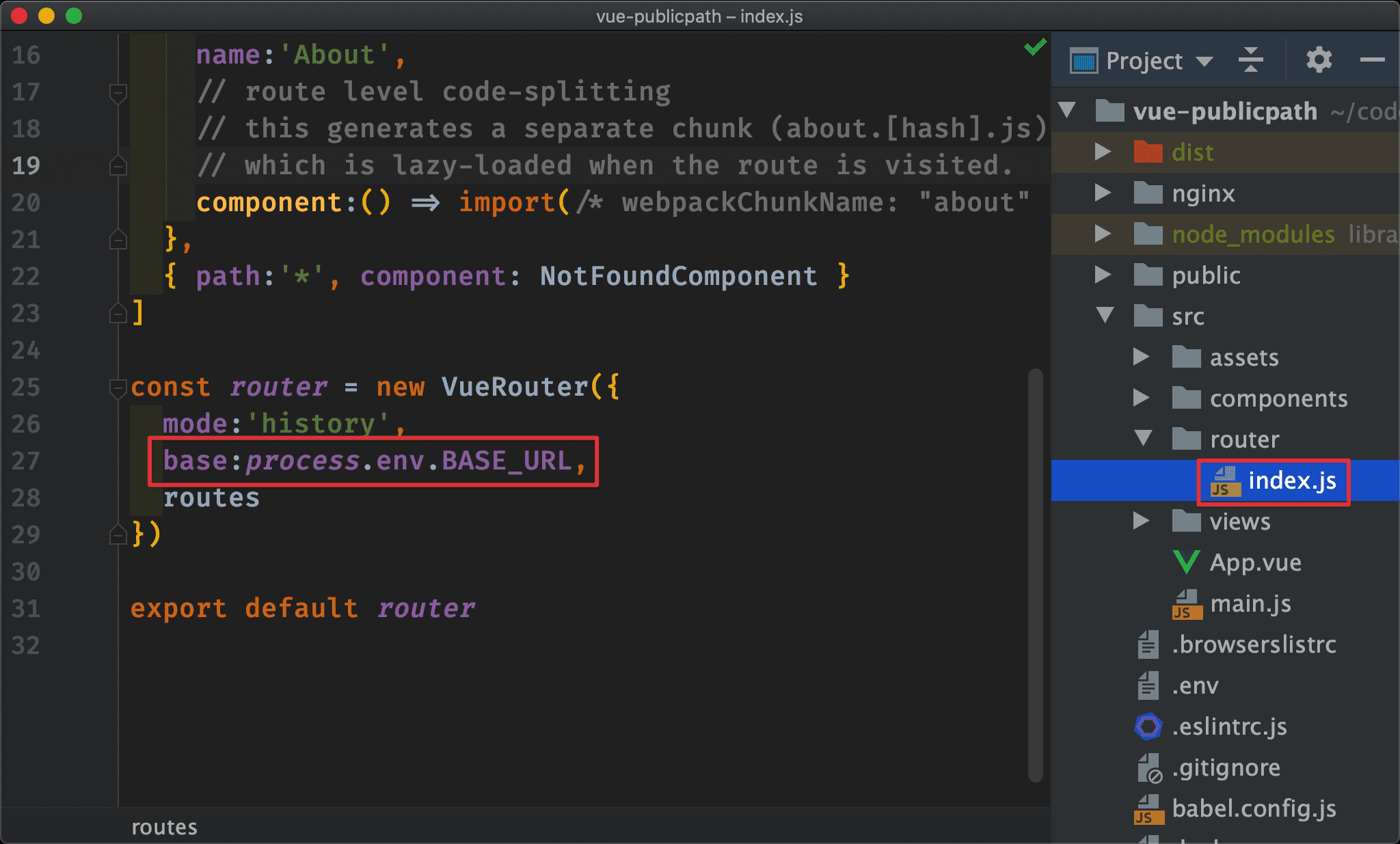Select main.js in the project tree

[x=1250, y=603]
